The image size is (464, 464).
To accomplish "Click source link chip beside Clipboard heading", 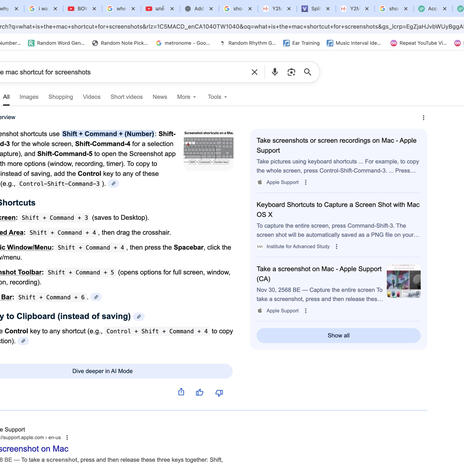I will [x=139, y=317].
